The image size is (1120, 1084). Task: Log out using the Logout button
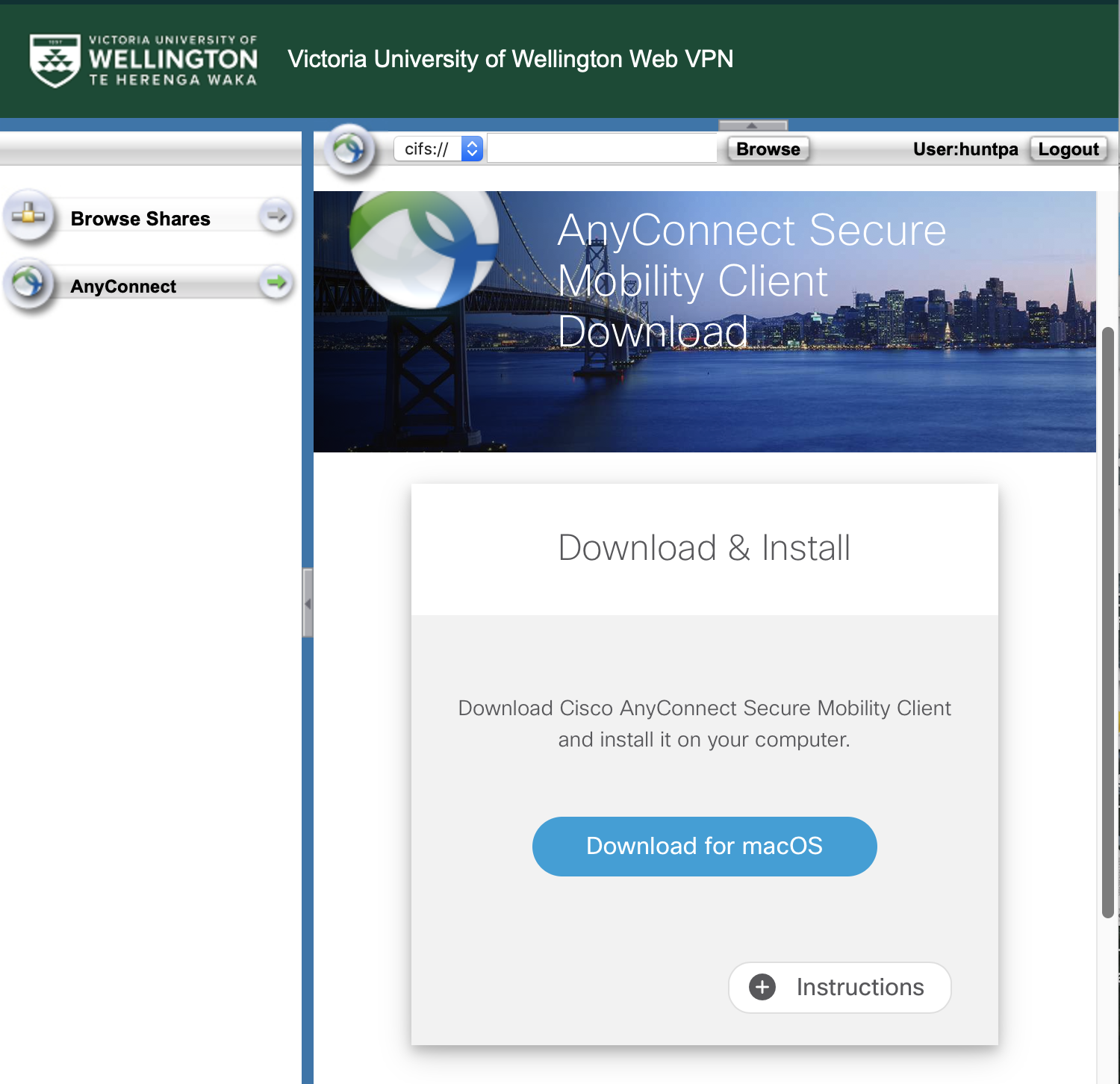click(x=1068, y=149)
